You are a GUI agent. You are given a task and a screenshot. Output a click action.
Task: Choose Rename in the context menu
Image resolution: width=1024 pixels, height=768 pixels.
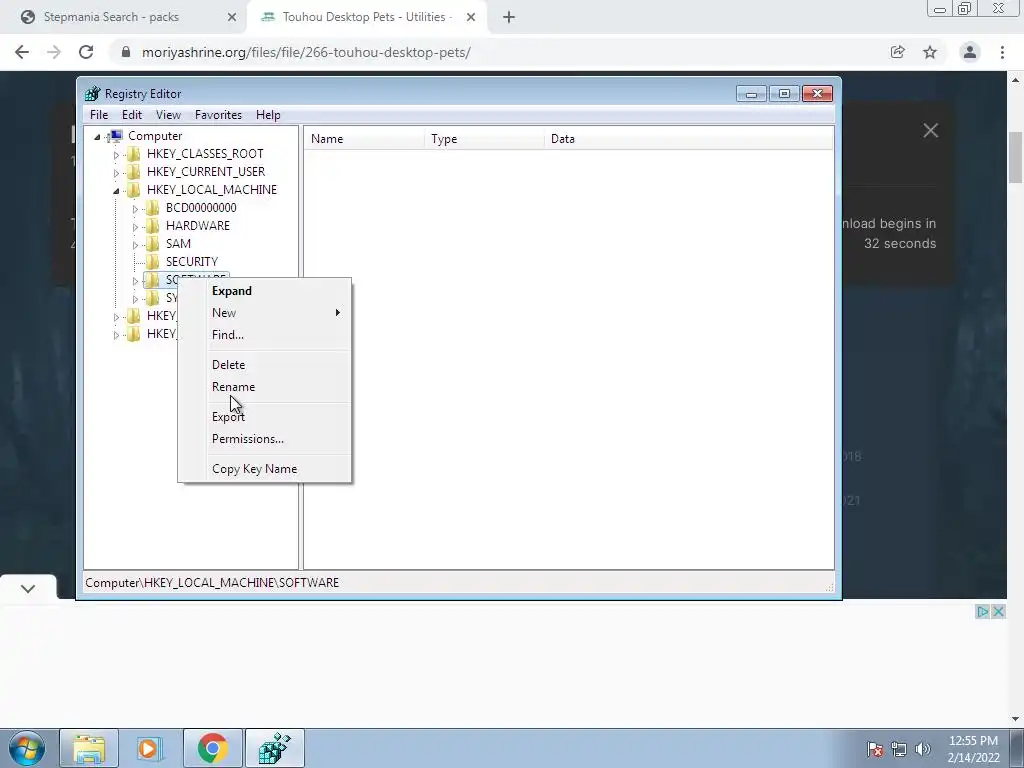[x=233, y=387]
